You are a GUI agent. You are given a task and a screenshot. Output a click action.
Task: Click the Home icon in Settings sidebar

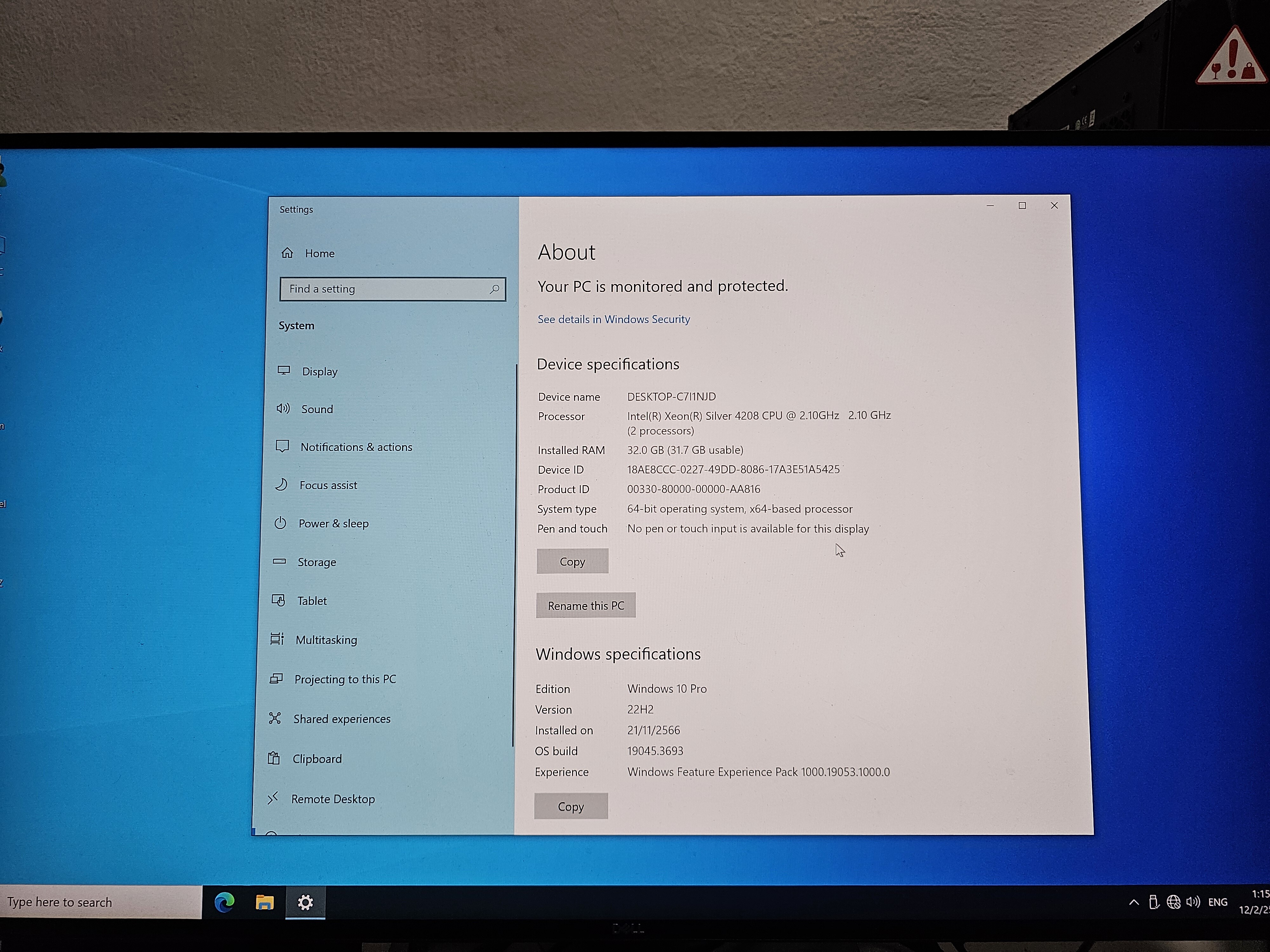pyautogui.click(x=287, y=253)
